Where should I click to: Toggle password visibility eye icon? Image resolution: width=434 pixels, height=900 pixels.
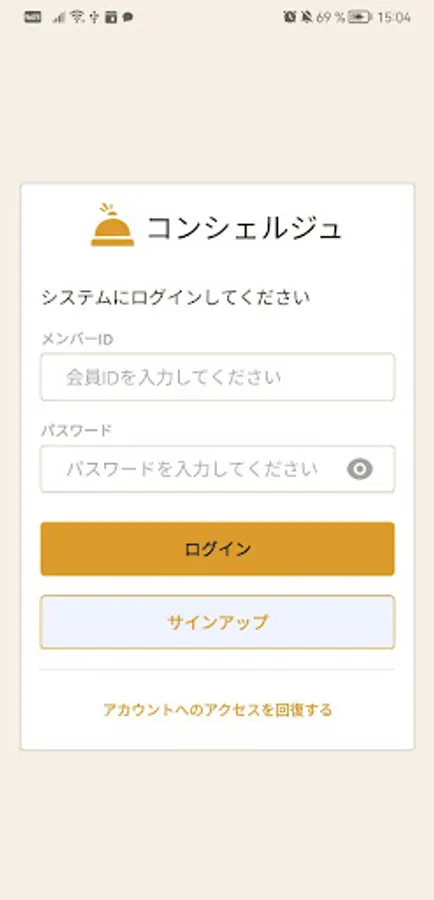(360, 470)
